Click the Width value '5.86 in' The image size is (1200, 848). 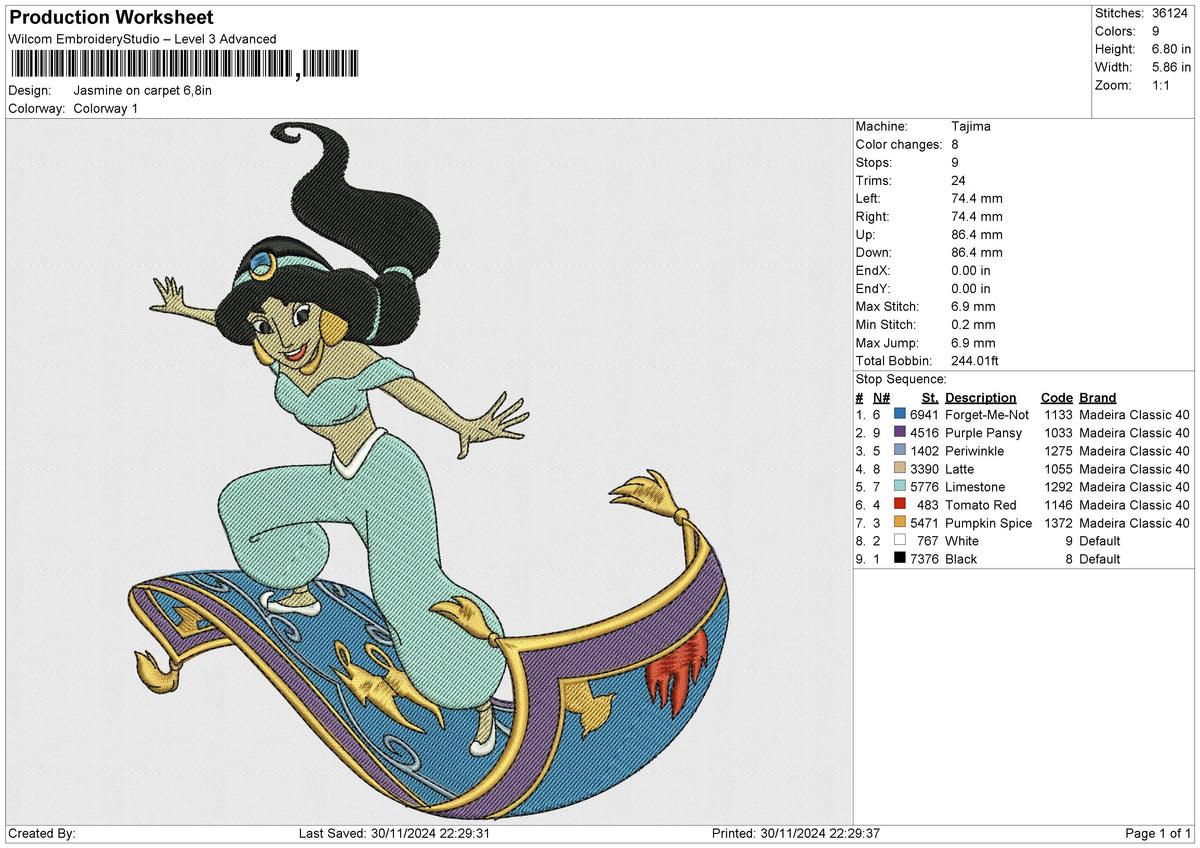1171,67
